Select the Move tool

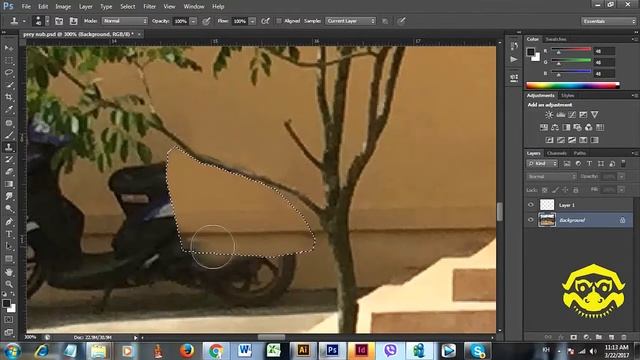tap(9, 48)
